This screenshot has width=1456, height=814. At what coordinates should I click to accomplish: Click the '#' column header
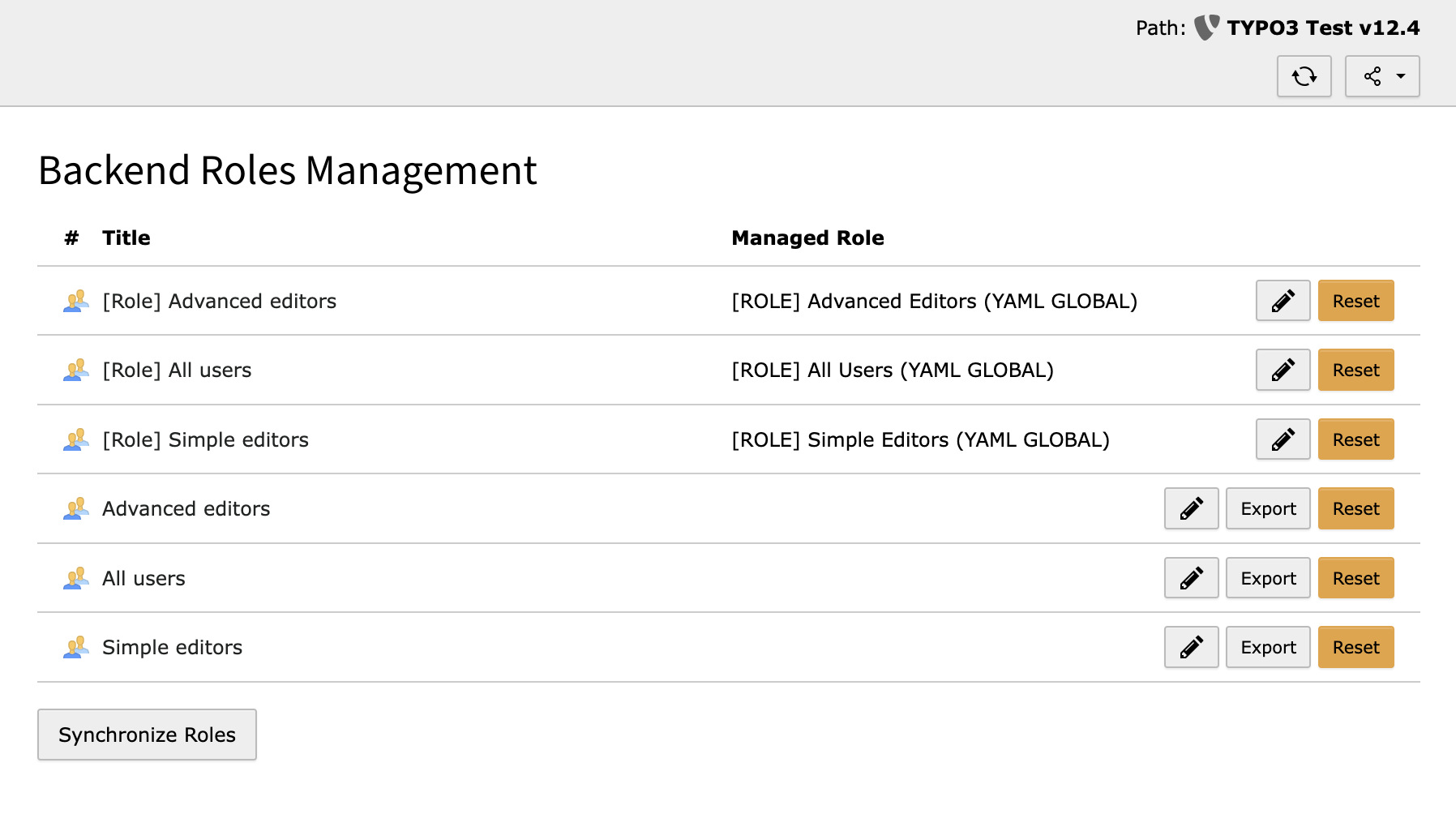pyautogui.click(x=71, y=238)
